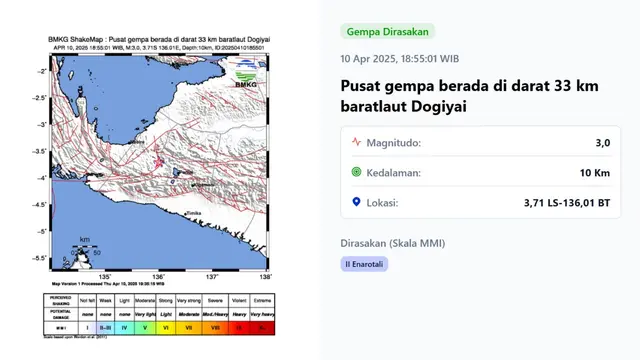Image resolution: width=640 pixels, height=360 pixels.
Task: Click the magnitude value 3,0
Action: pyautogui.click(x=603, y=143)
